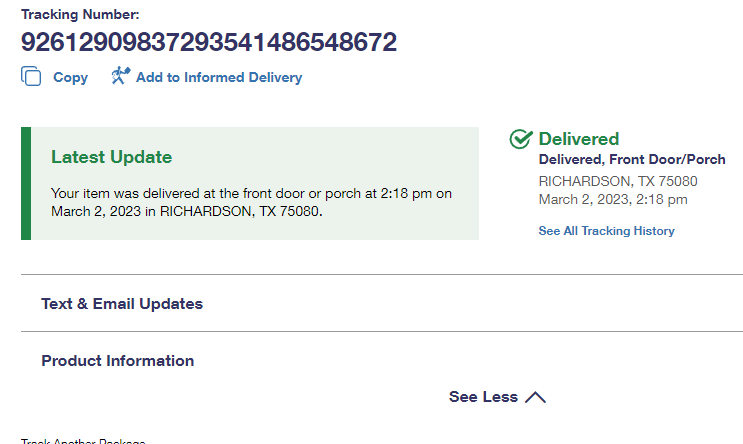Image resolution: width=743 pixels, height=444 pixels.
Task: Open the Add to Informed Delivery link
Action: click(x=219, y=77)
